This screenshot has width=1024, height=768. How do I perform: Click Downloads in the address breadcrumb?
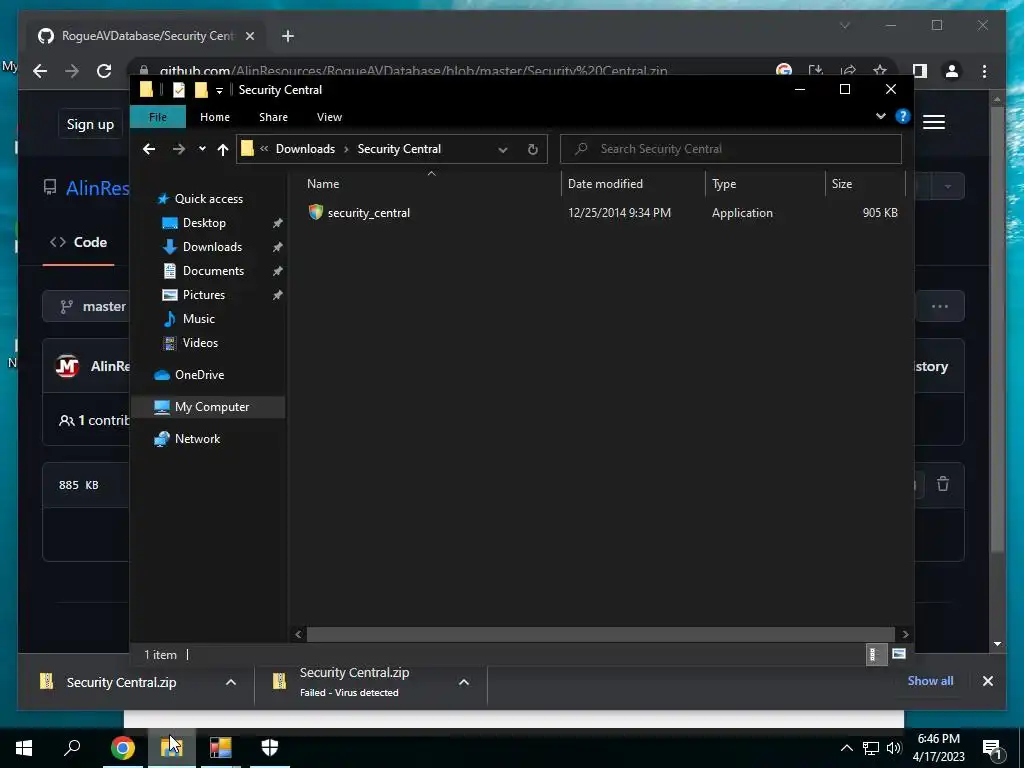tap(305, 149)
